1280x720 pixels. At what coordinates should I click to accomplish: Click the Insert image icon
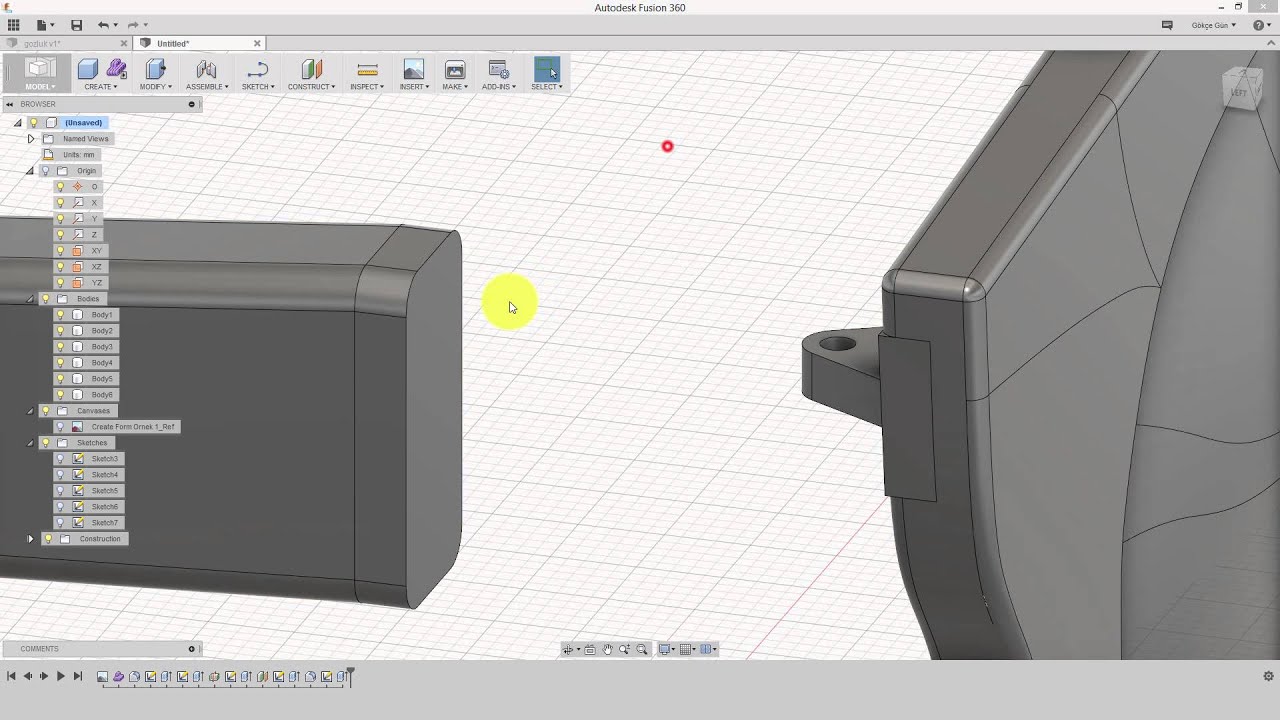pos(413,69)
